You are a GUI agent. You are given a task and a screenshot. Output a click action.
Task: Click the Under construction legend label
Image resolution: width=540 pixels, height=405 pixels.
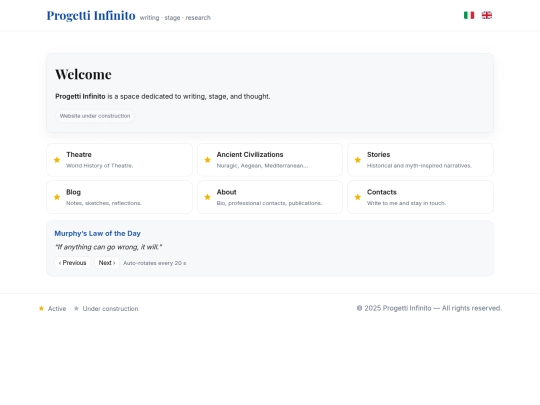pyautogui.click(x=110, y=309)
